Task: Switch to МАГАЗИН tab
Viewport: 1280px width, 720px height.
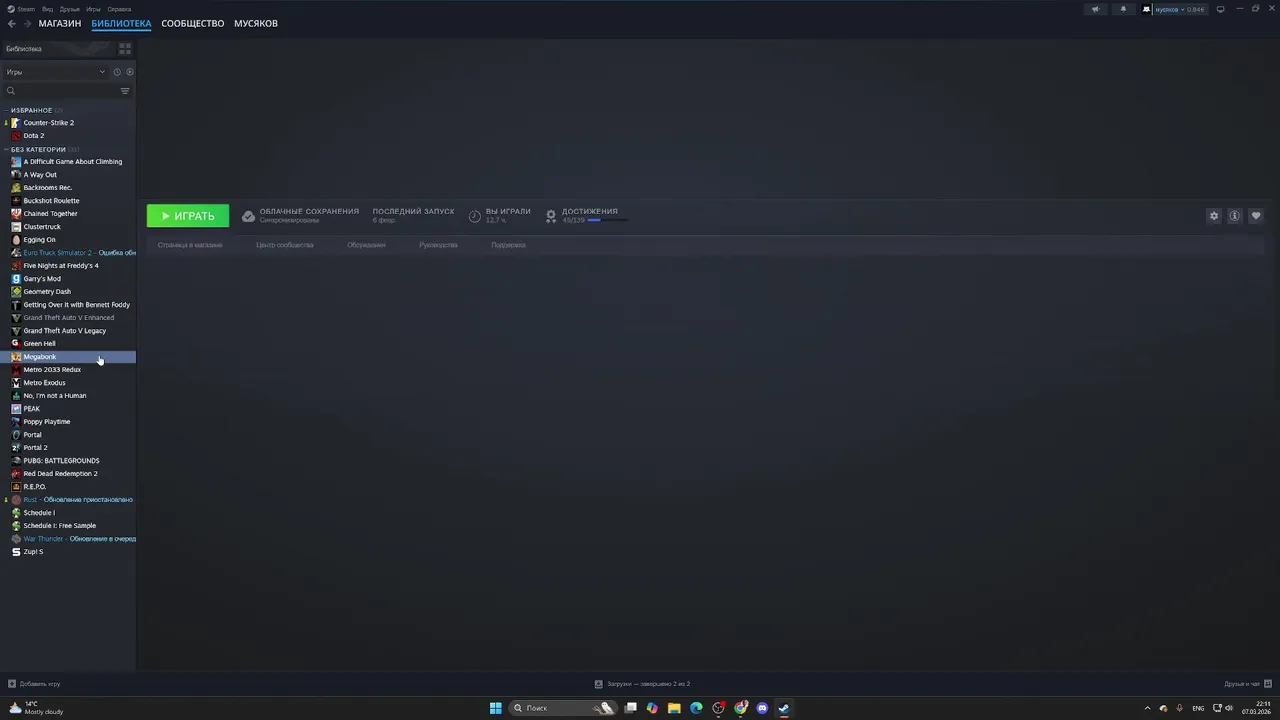Action: [60, 23]
